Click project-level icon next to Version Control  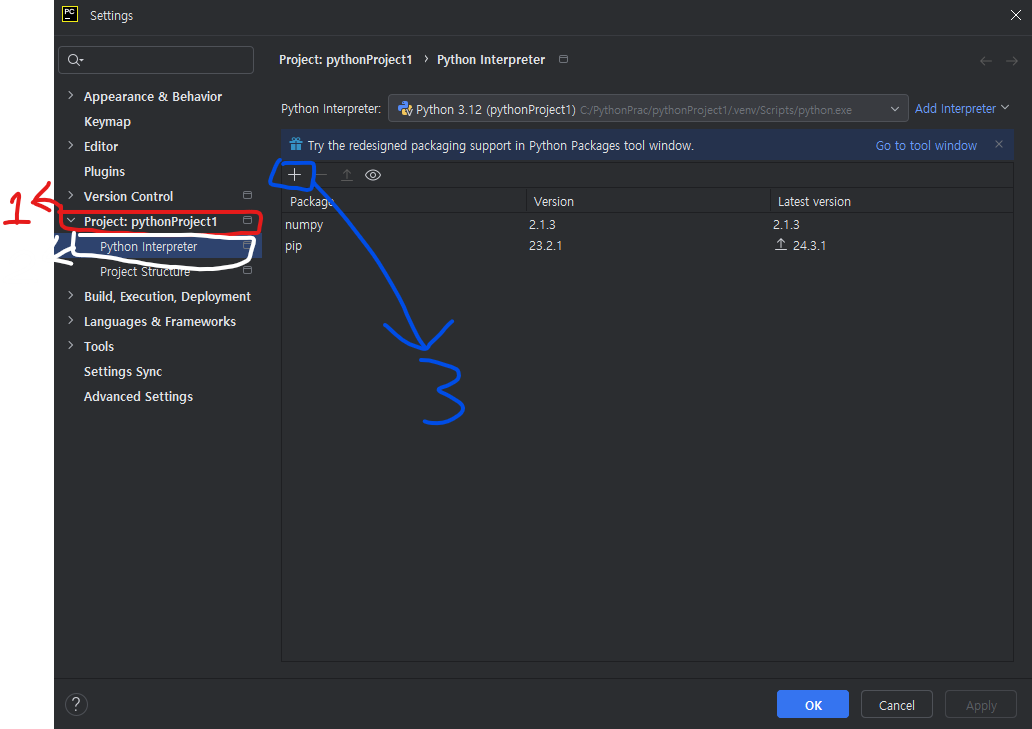(247, 195)
